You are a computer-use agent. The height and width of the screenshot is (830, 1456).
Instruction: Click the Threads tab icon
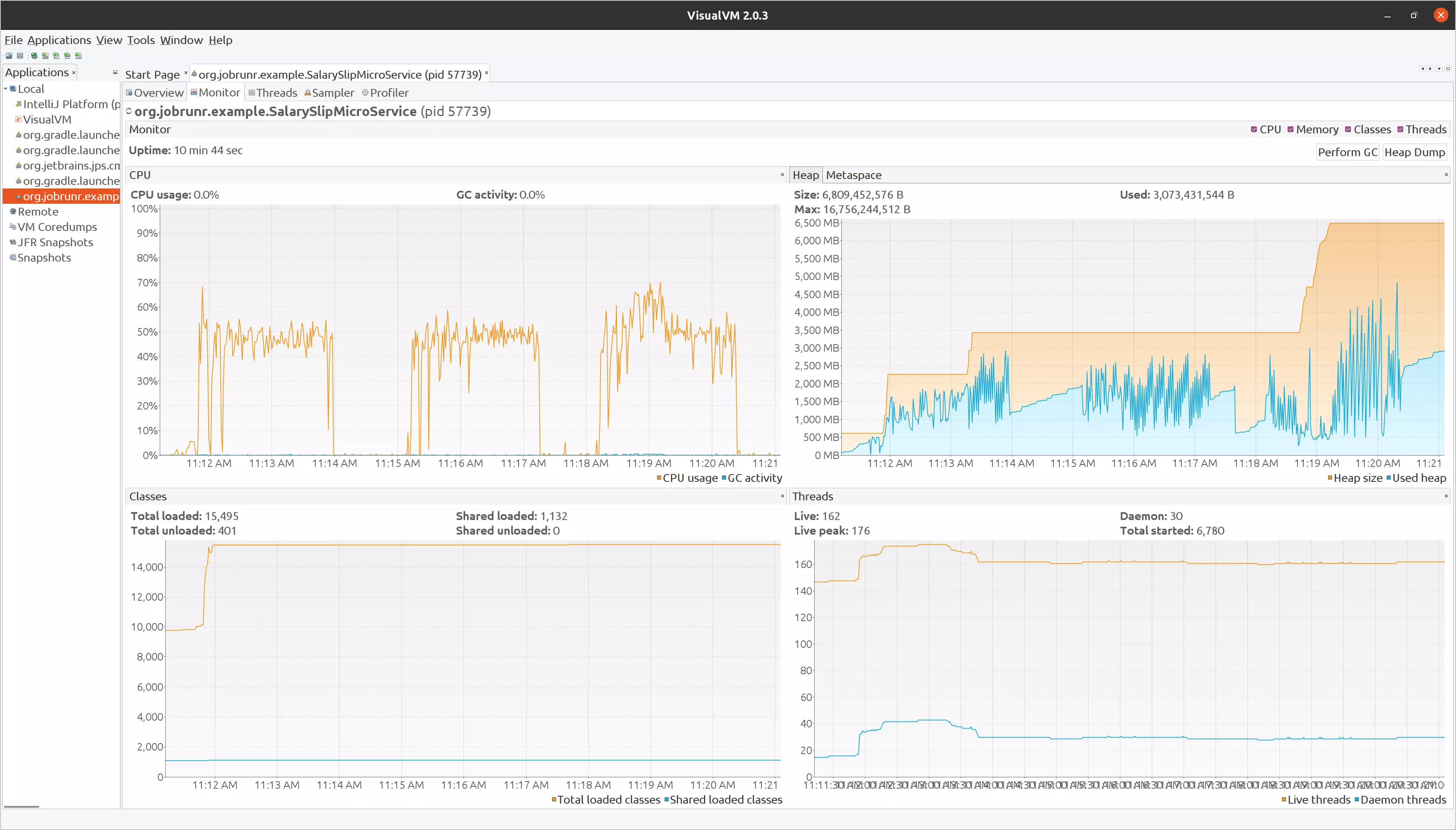251,92
